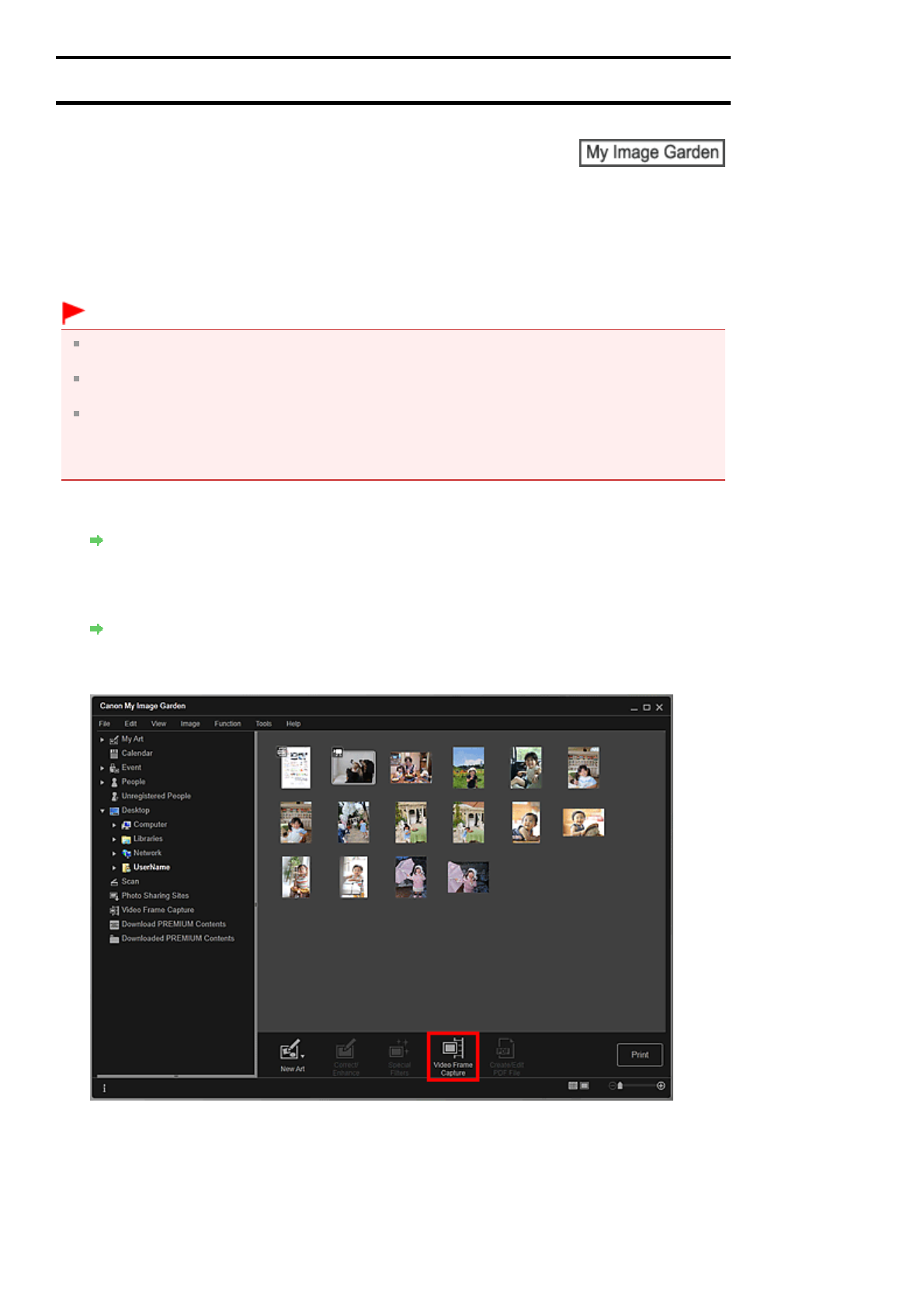924x1308 pixels.
Task: Click the thumbnail size slider
Action: point(637,1086)
